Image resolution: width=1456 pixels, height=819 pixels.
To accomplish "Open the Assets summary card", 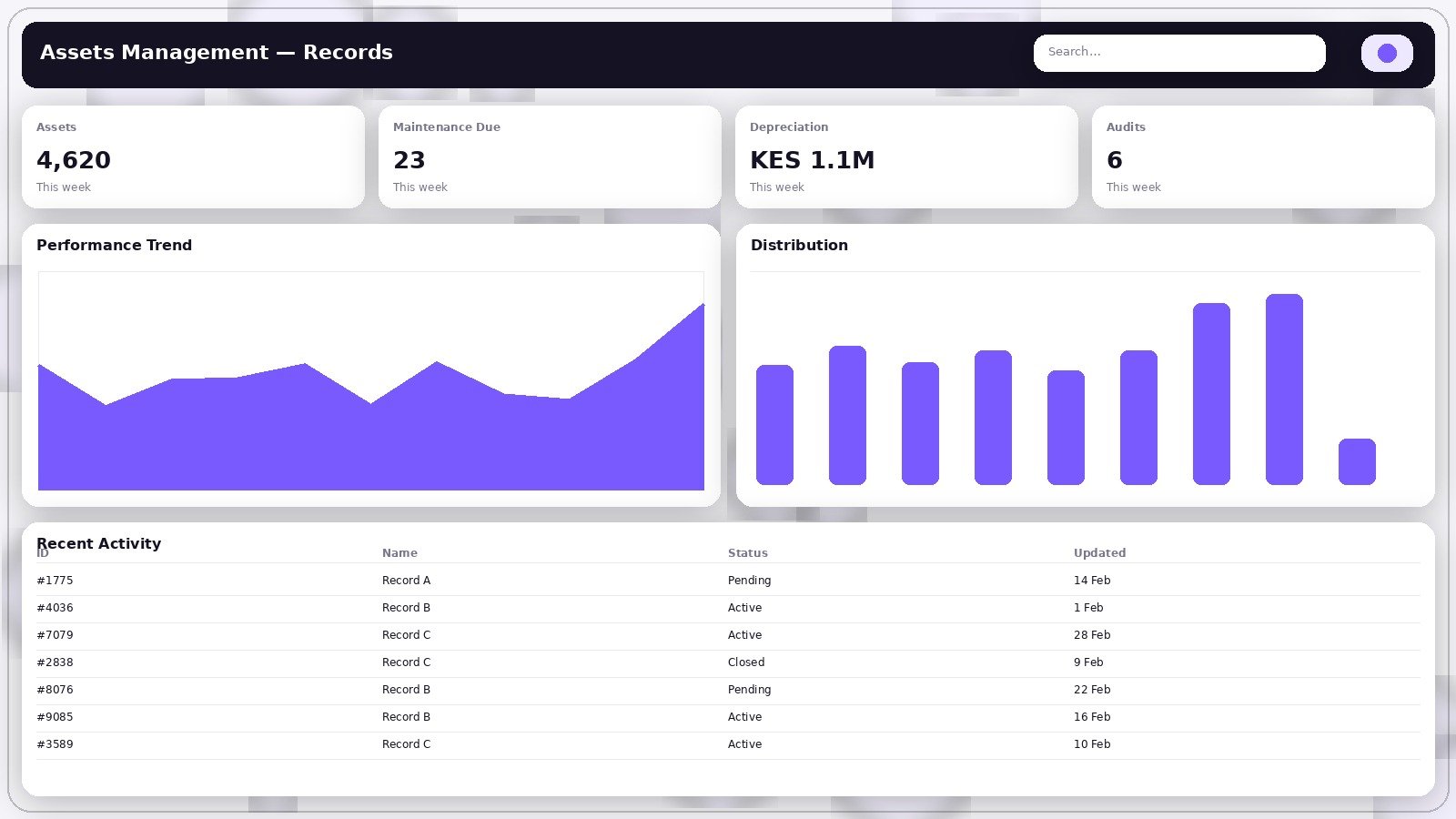I will click(x=193, y=157).
